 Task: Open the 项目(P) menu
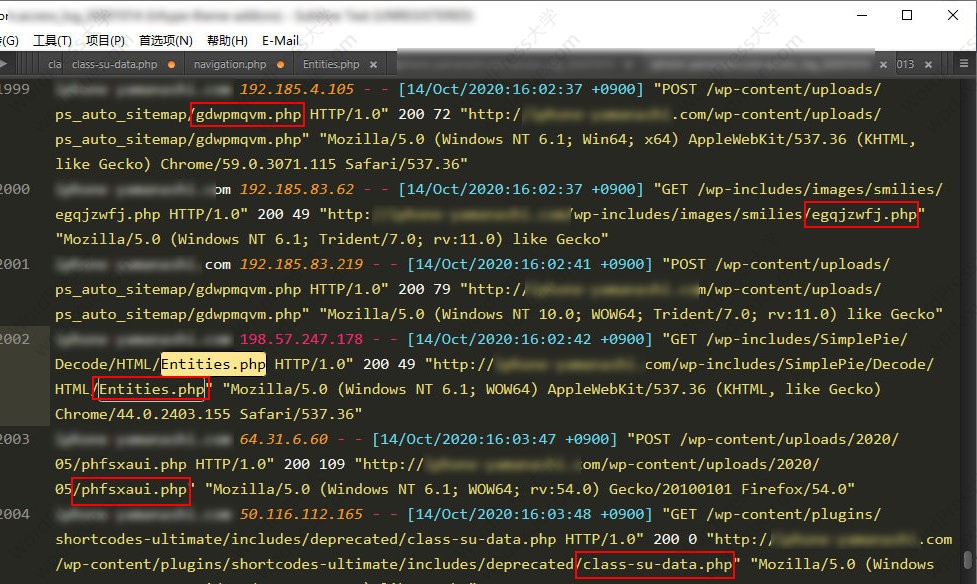pos(105,40)
